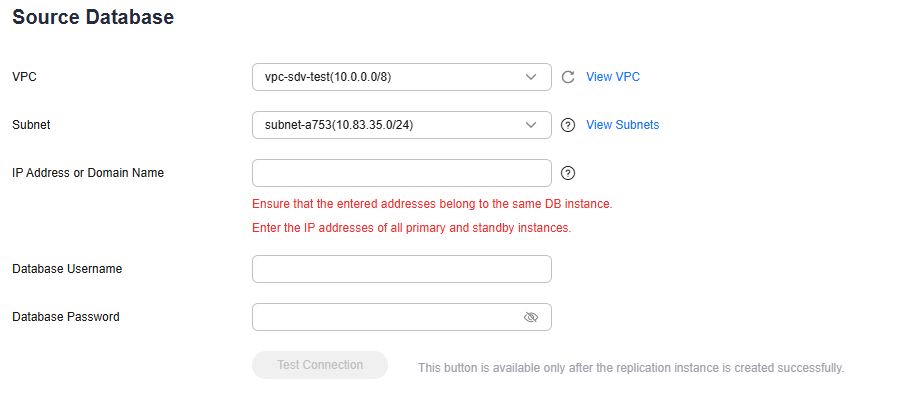This screenshot has width=902, height=396.
Task: Click the IP Address or Domain Name label
Action: click(88, 173)
